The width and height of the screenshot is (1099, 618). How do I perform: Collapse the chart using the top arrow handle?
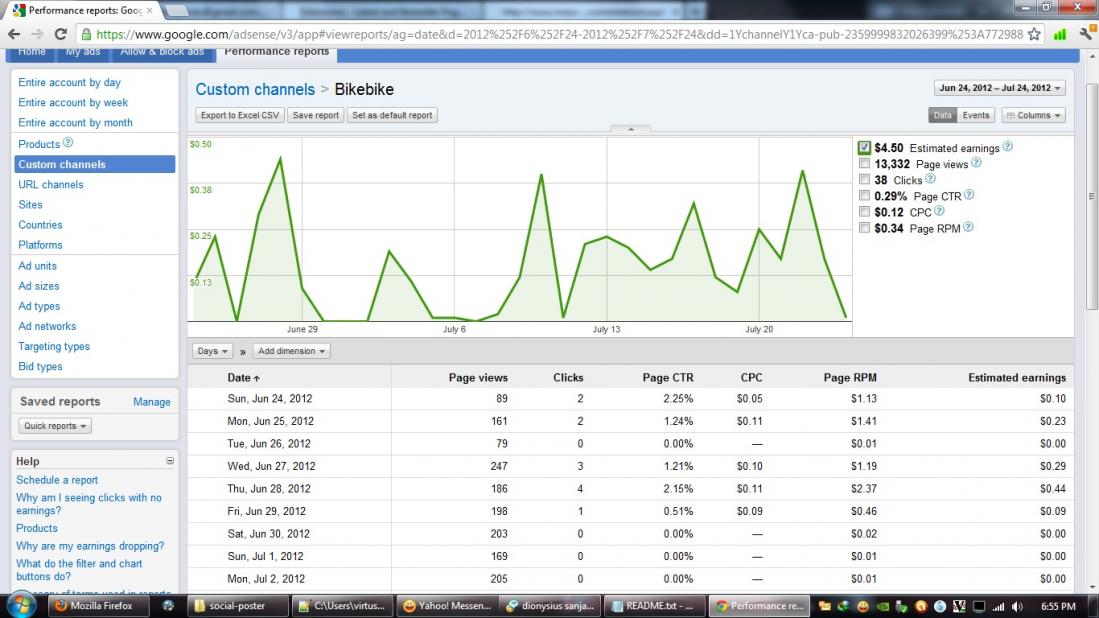point(630,129)
